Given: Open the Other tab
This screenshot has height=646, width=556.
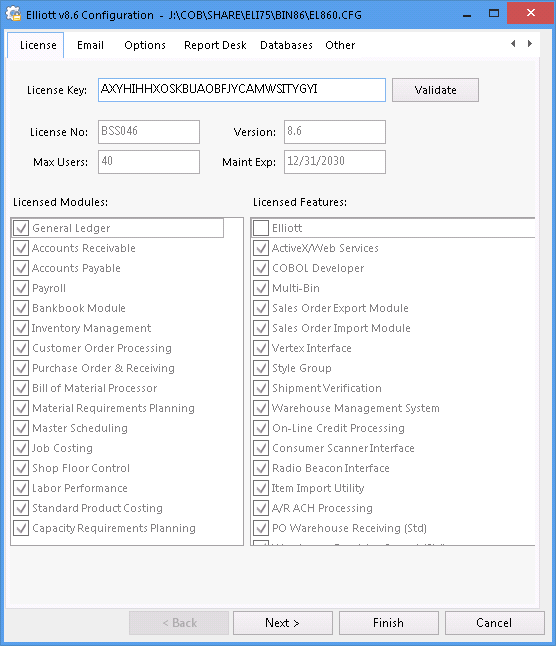Looking at the screenshot, I should pyautogui.click(x=340, y=45).
